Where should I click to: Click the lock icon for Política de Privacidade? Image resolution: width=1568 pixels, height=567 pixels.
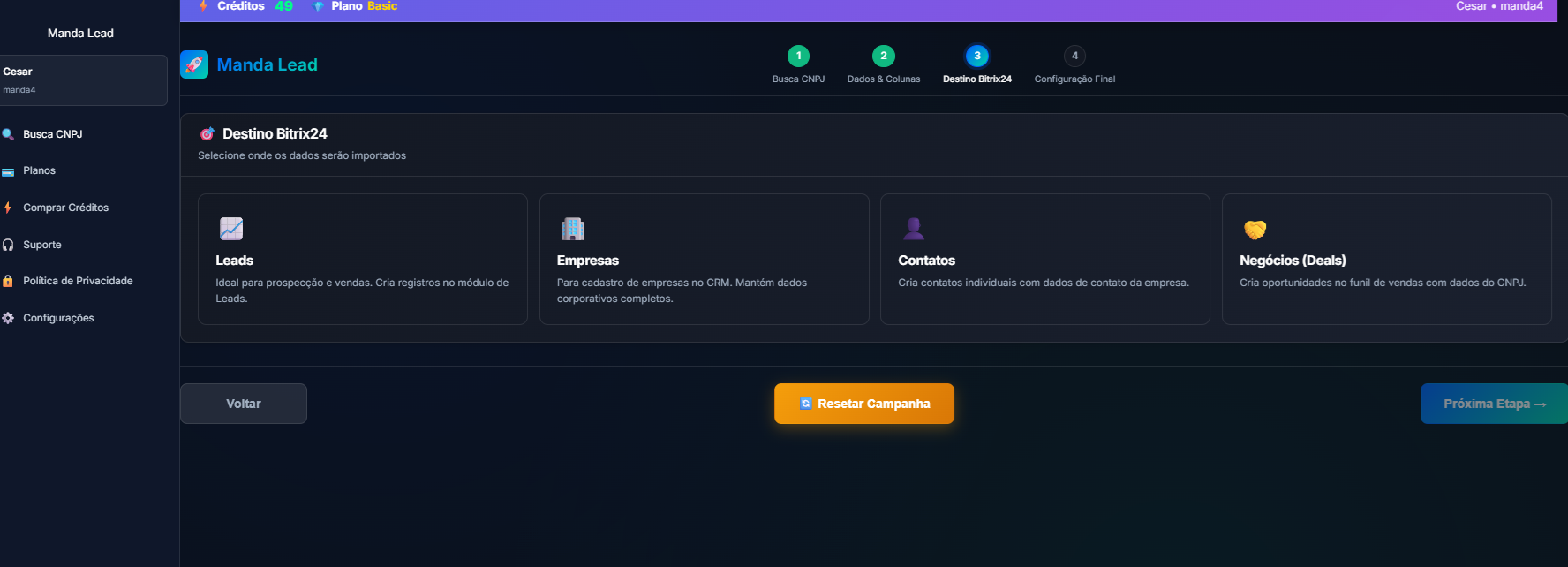[x=8, y=281]
